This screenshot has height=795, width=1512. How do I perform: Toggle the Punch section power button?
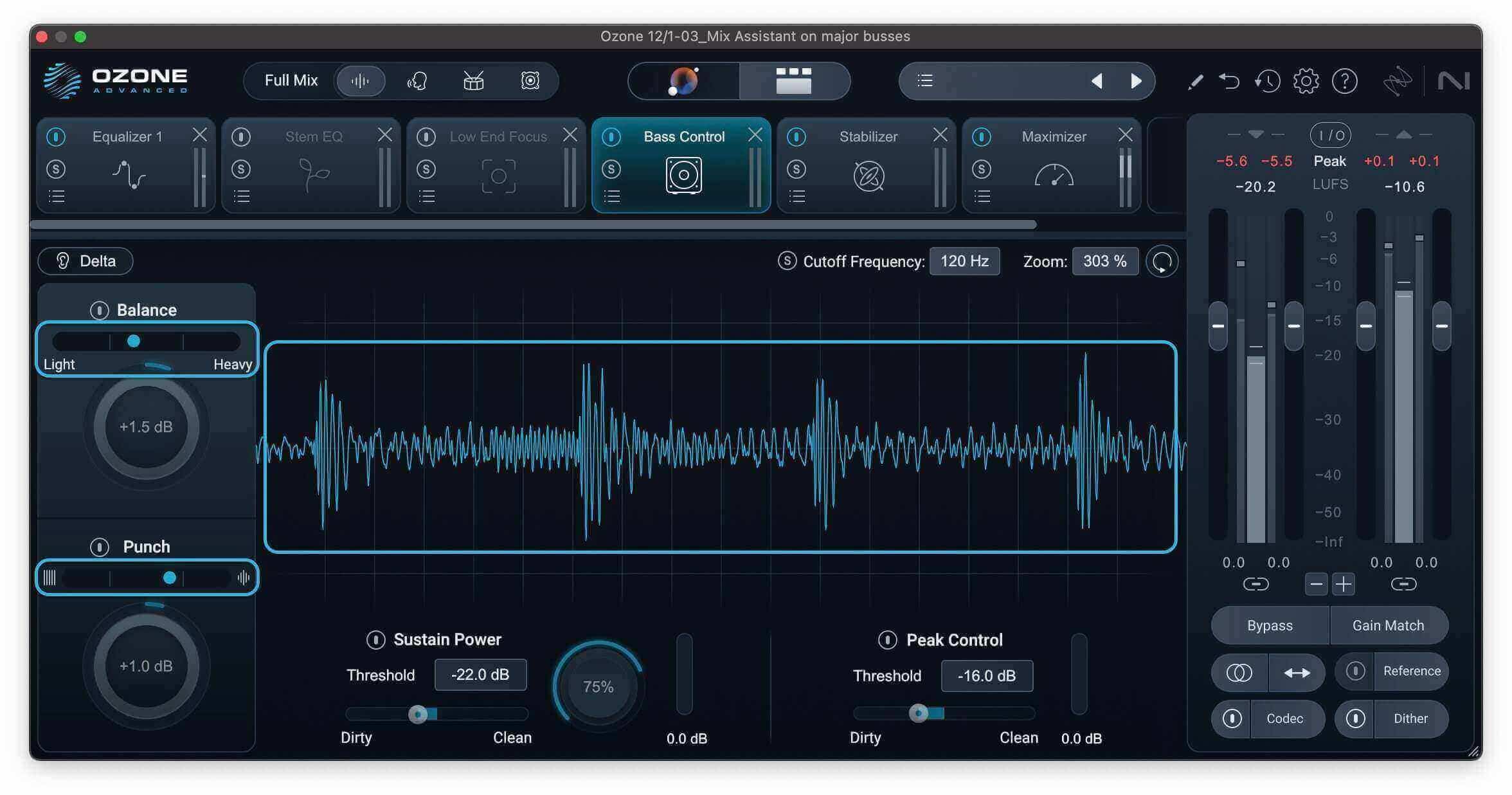99,547
